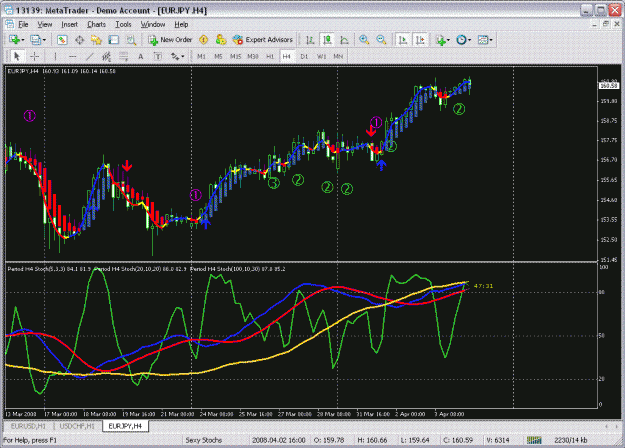This screenshot has width=625, height=448.
Task: Click the 160.58 current price label
Action: click(609, 85)
